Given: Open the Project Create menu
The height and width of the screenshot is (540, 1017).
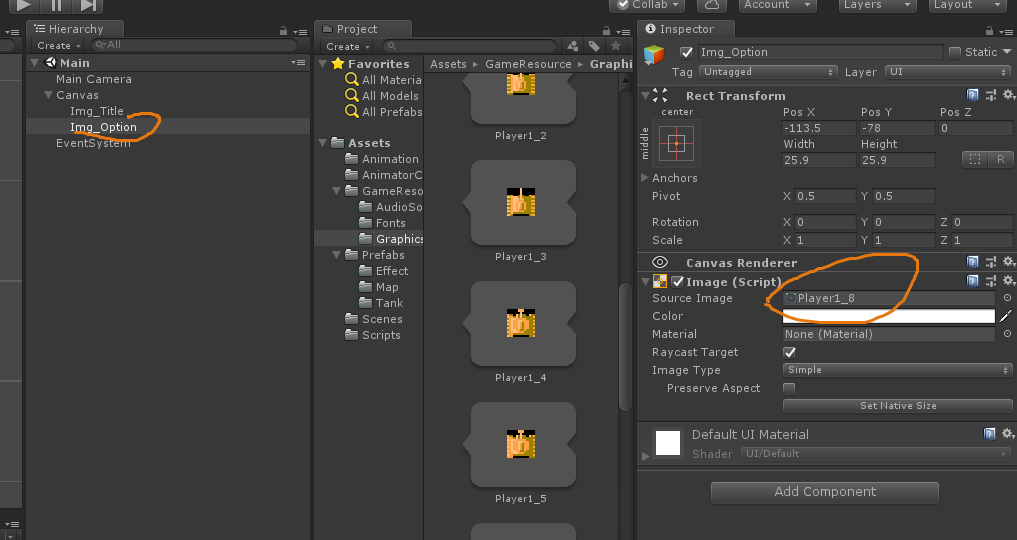Looking at the screenshot, I should (x=348, y=47).
